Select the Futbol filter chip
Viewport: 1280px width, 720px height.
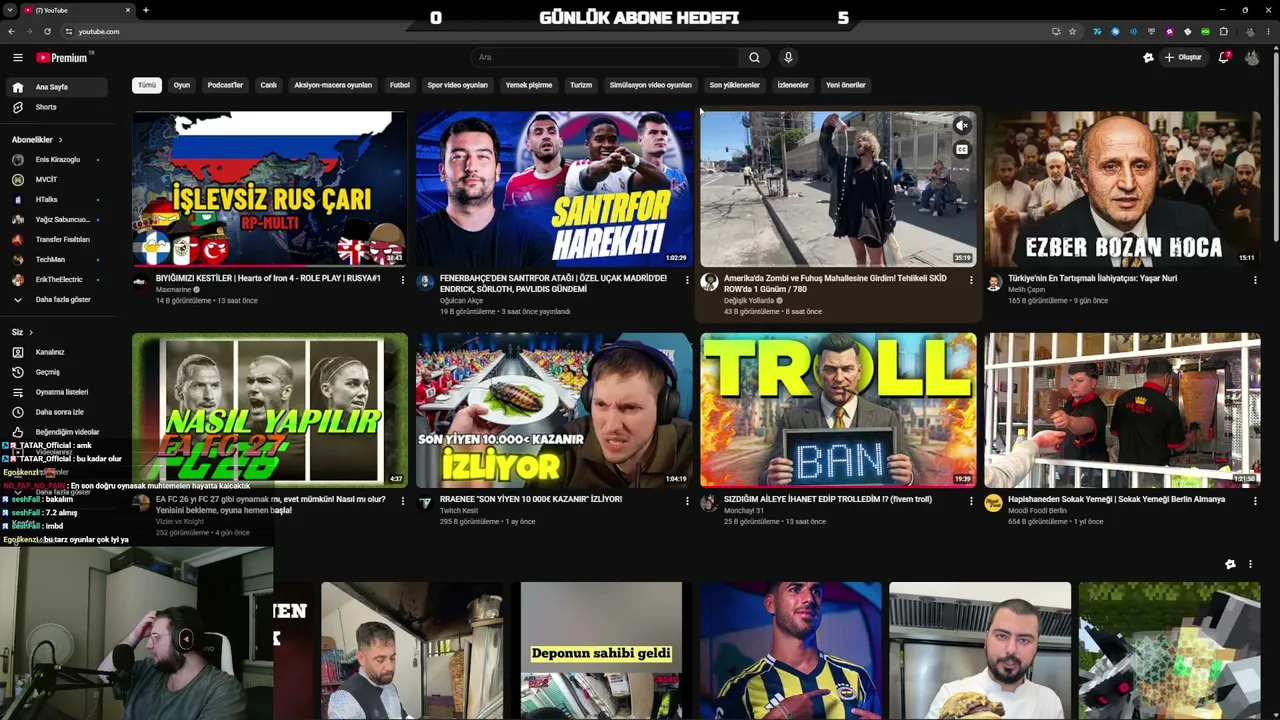(x=400, y=85)
